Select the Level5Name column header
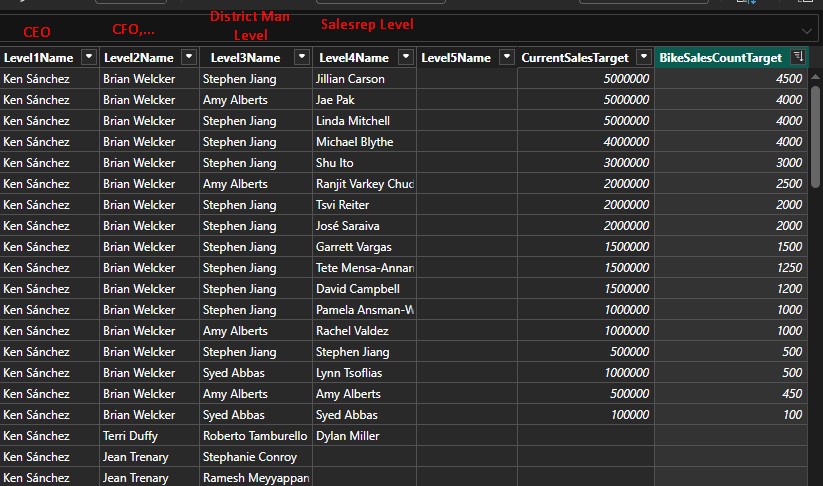Screen dimensions: 823x486 tap(456, 58)
